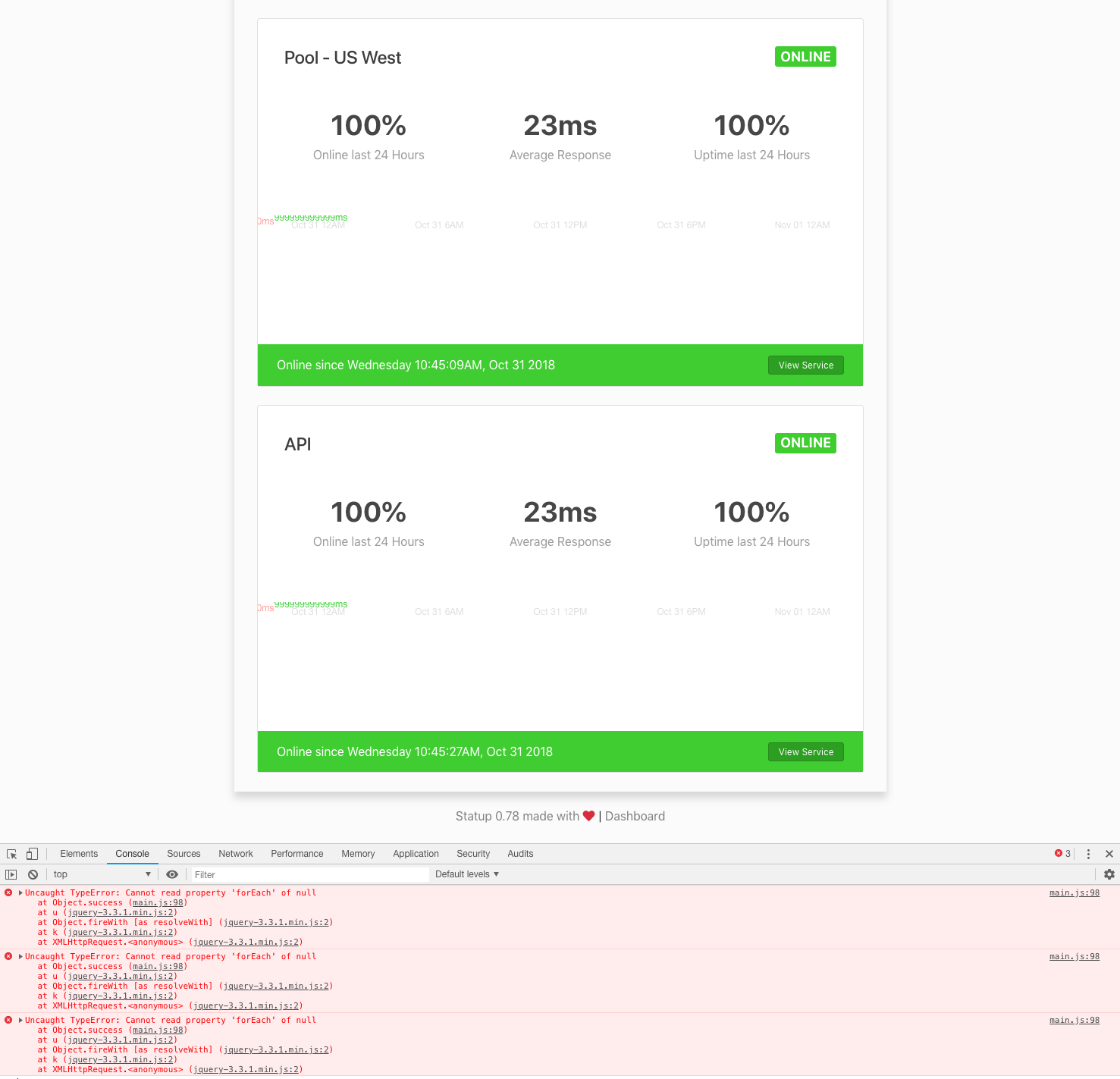Viewport: 1120px width, 1079px height.
Task: Open the main.js:98 source link
Action: 1074,892
